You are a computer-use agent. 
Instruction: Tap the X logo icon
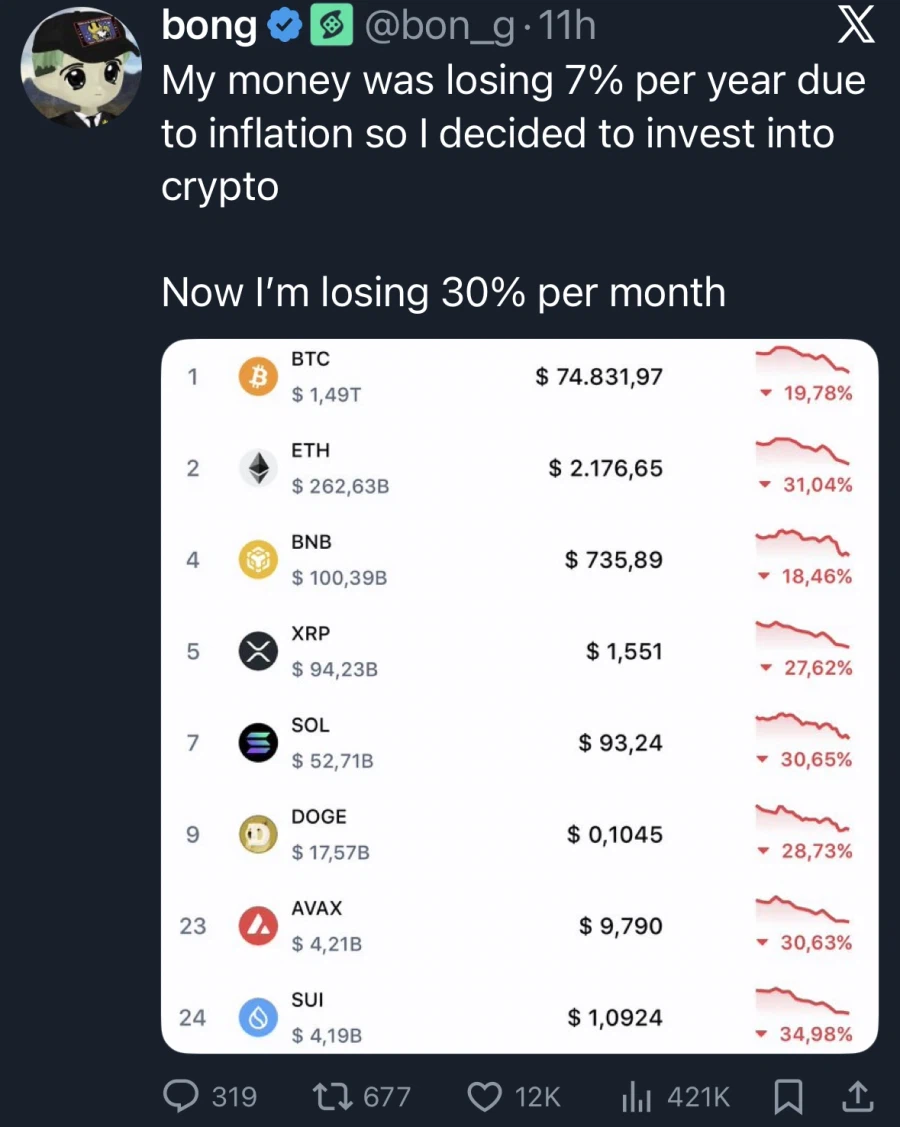pos(855,27)
